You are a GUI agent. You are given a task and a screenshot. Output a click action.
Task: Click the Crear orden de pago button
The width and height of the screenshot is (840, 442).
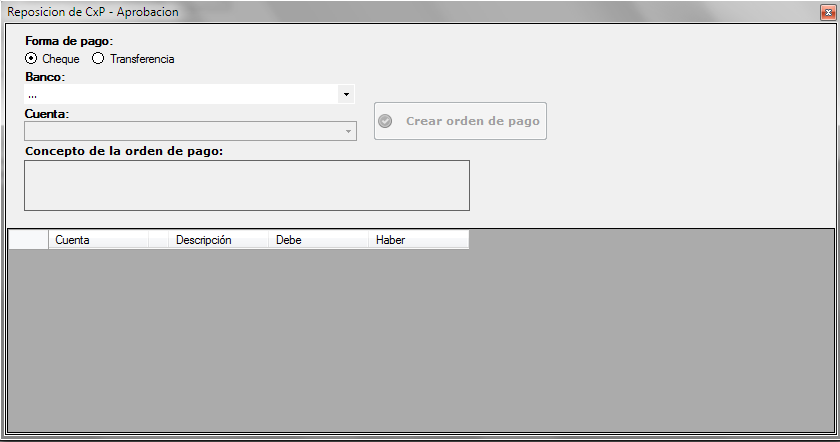[460, 121]
